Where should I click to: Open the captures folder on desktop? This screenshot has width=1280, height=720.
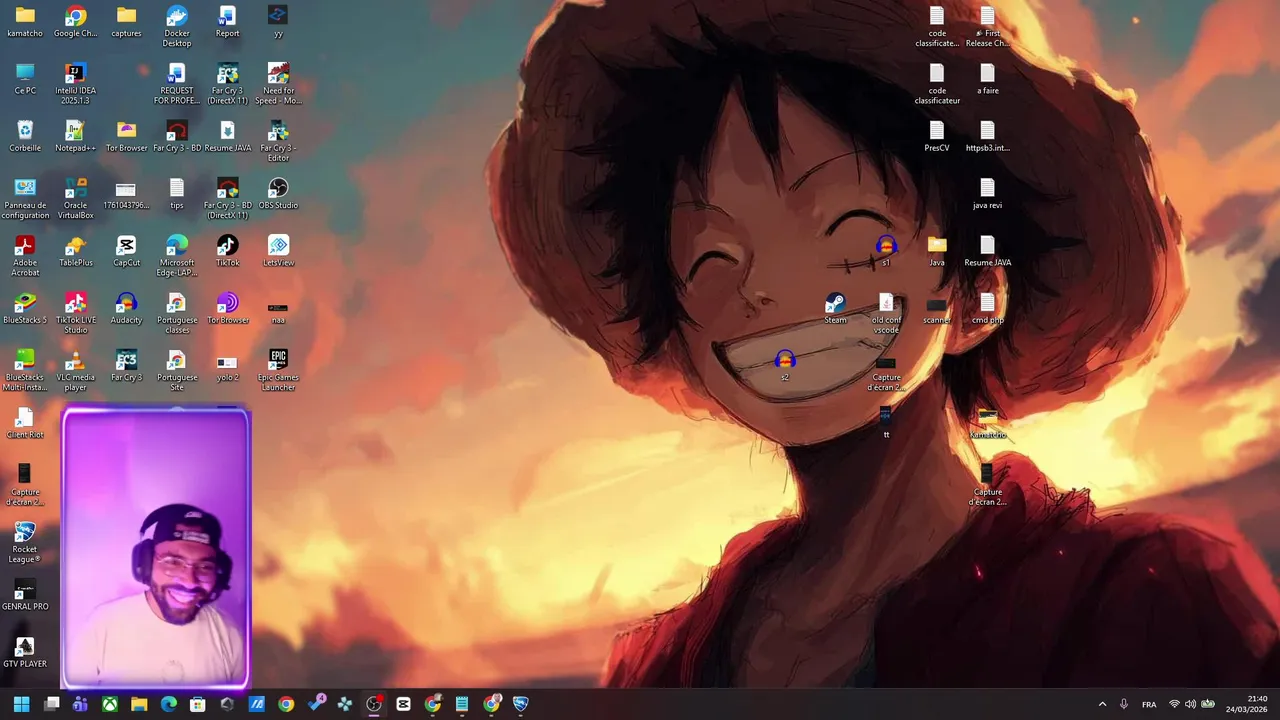tap(126, 22)
